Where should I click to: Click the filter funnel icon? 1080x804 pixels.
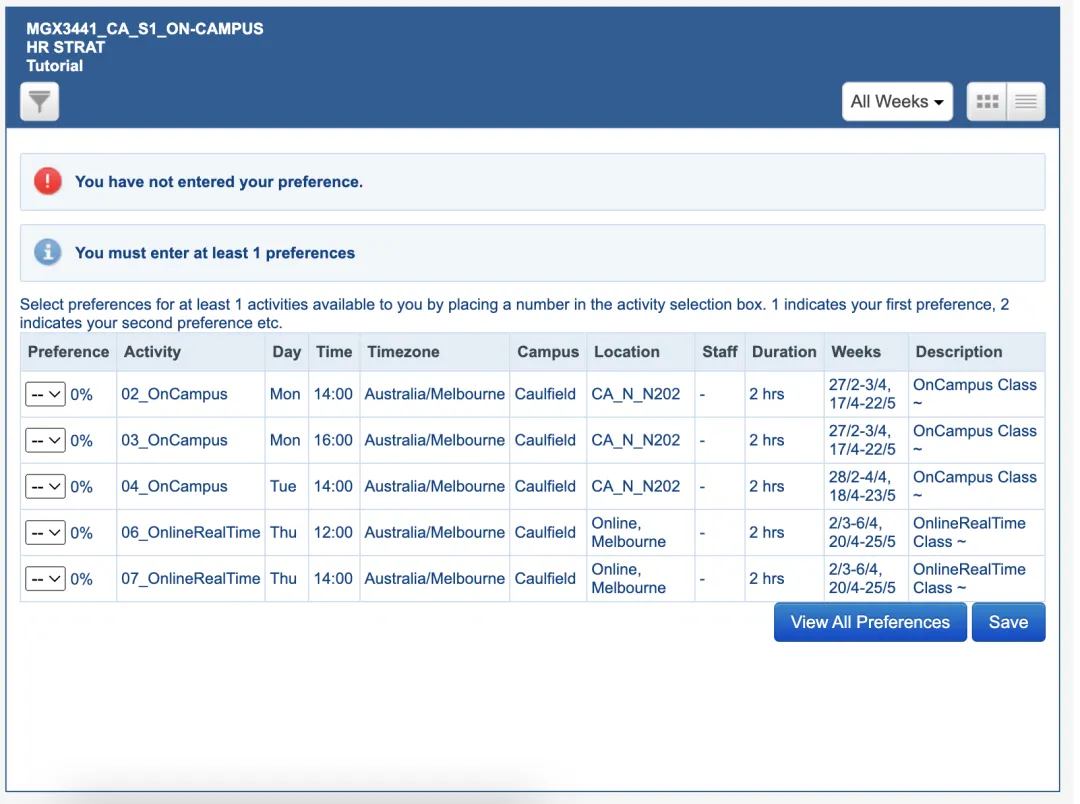[x=40, y=102]
